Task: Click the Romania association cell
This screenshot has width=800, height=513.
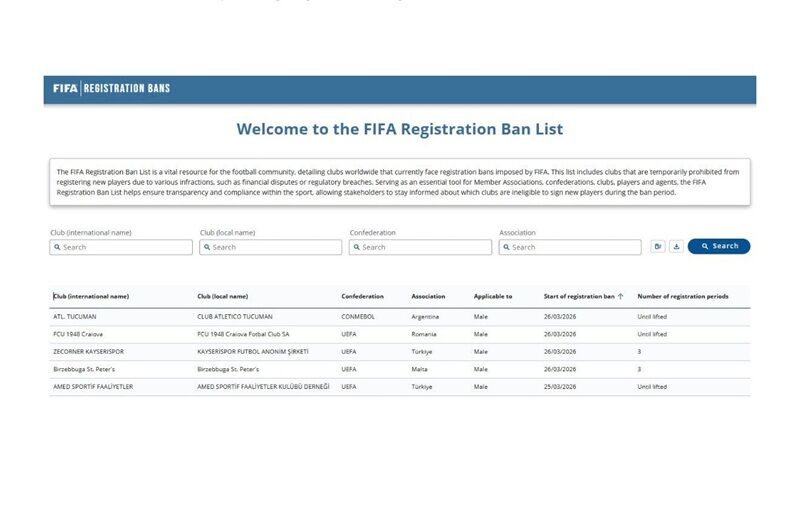Action: (x=424, y=334)
